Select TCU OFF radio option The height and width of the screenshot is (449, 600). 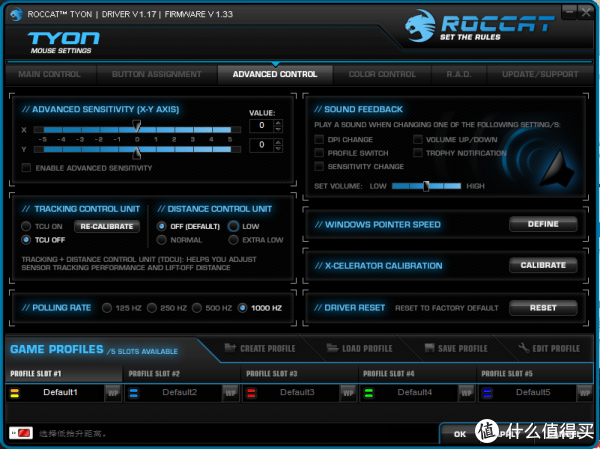coord(26,240)
